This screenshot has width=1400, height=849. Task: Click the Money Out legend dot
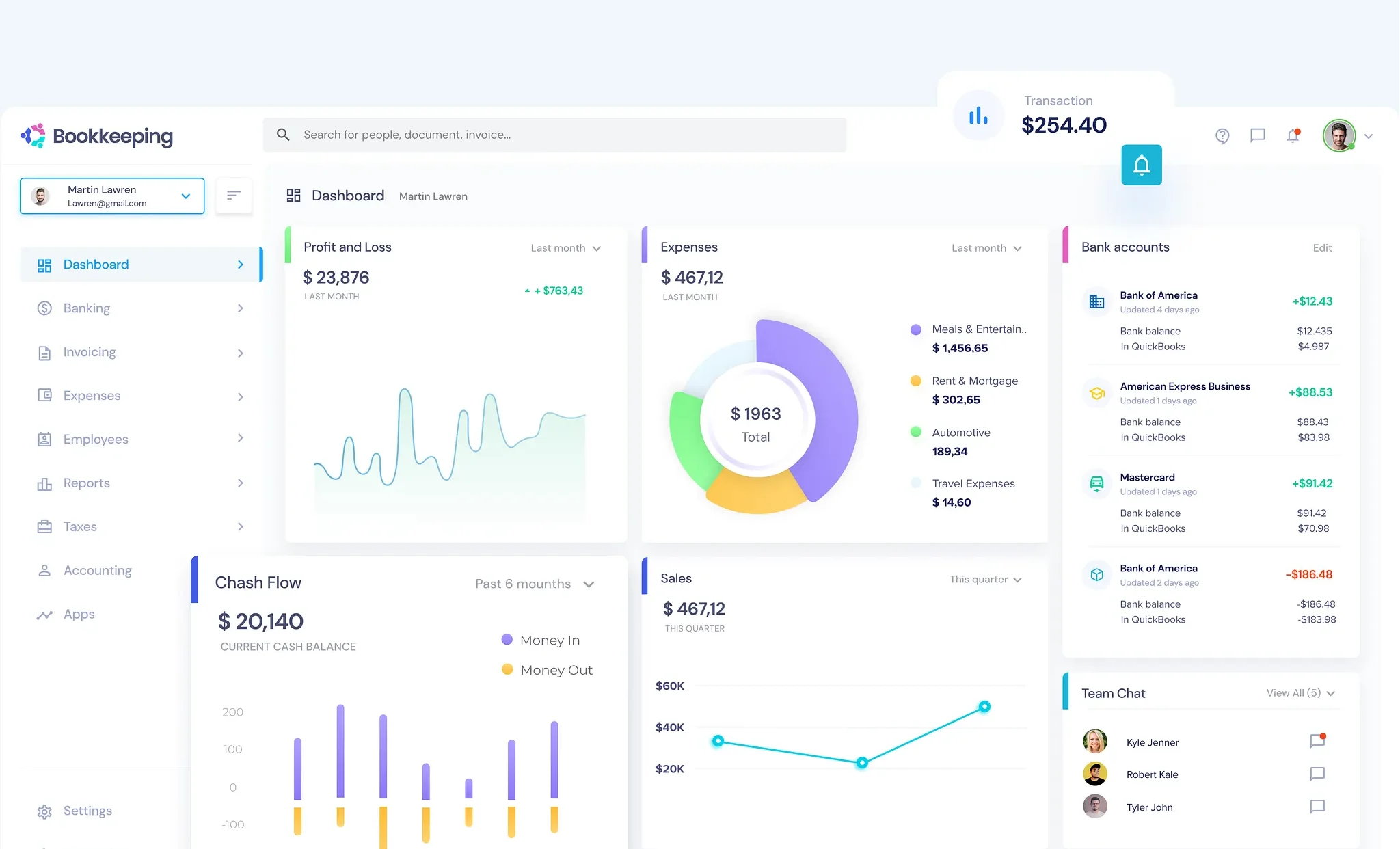coord(507,670)
